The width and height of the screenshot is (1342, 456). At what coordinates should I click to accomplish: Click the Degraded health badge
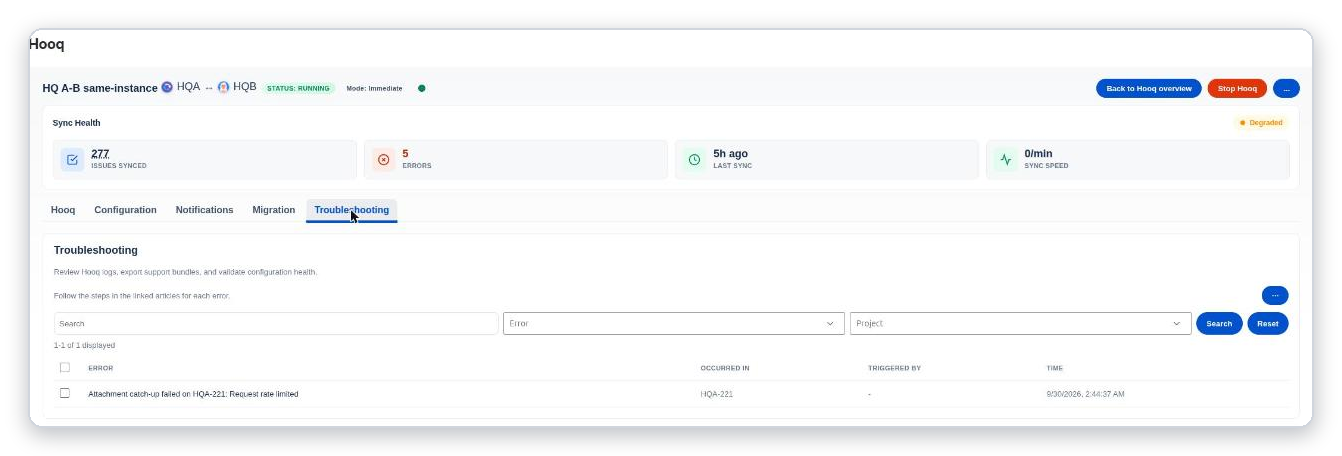coord(1261,123)
